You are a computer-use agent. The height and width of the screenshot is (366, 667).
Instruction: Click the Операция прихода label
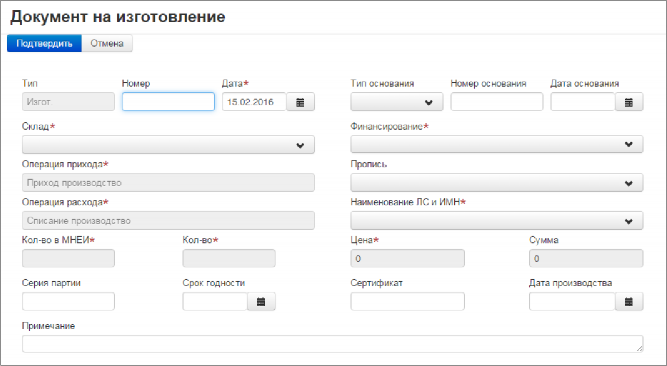(65, 164)
